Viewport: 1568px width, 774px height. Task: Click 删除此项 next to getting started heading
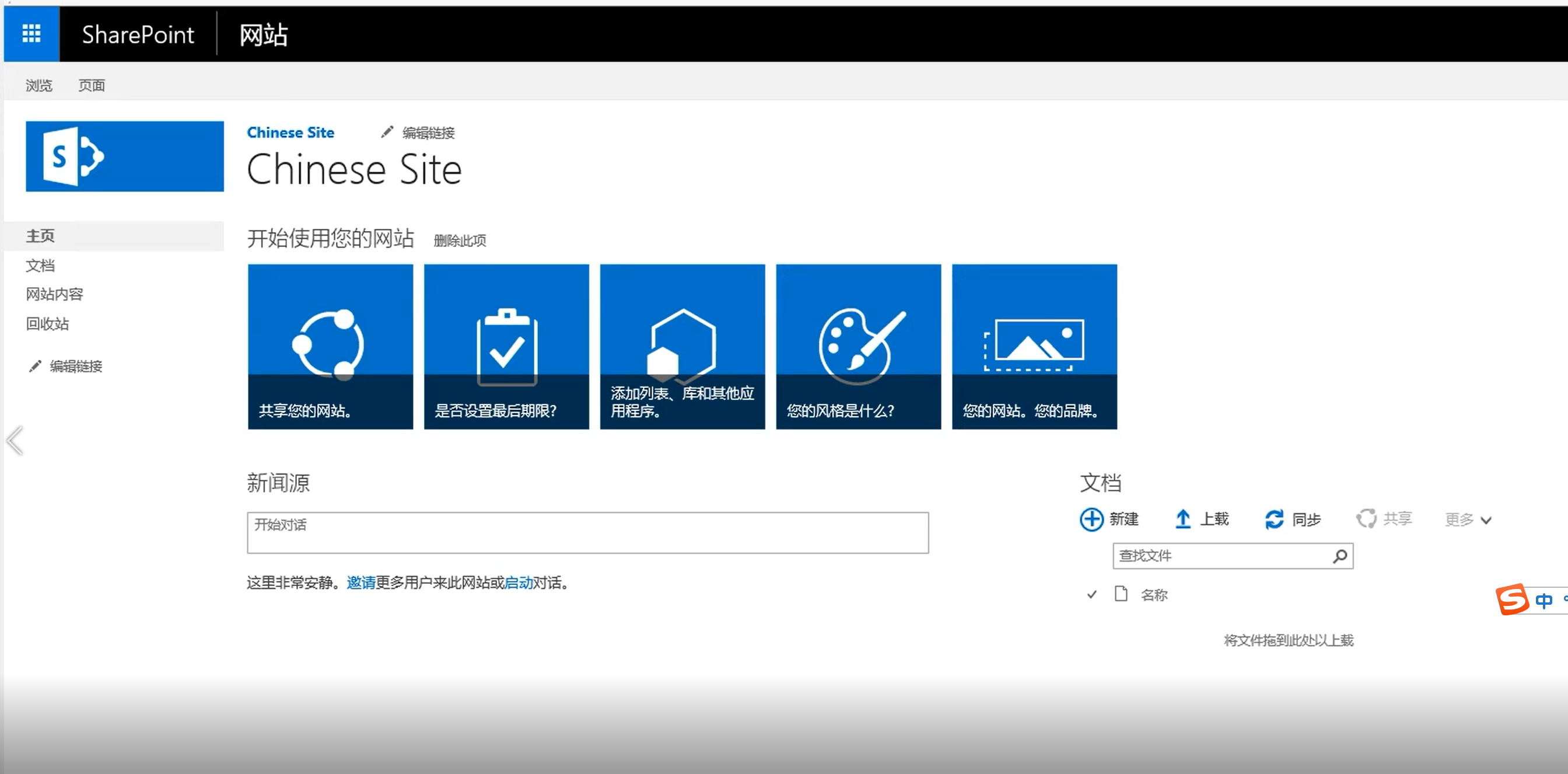pos(460,240)
